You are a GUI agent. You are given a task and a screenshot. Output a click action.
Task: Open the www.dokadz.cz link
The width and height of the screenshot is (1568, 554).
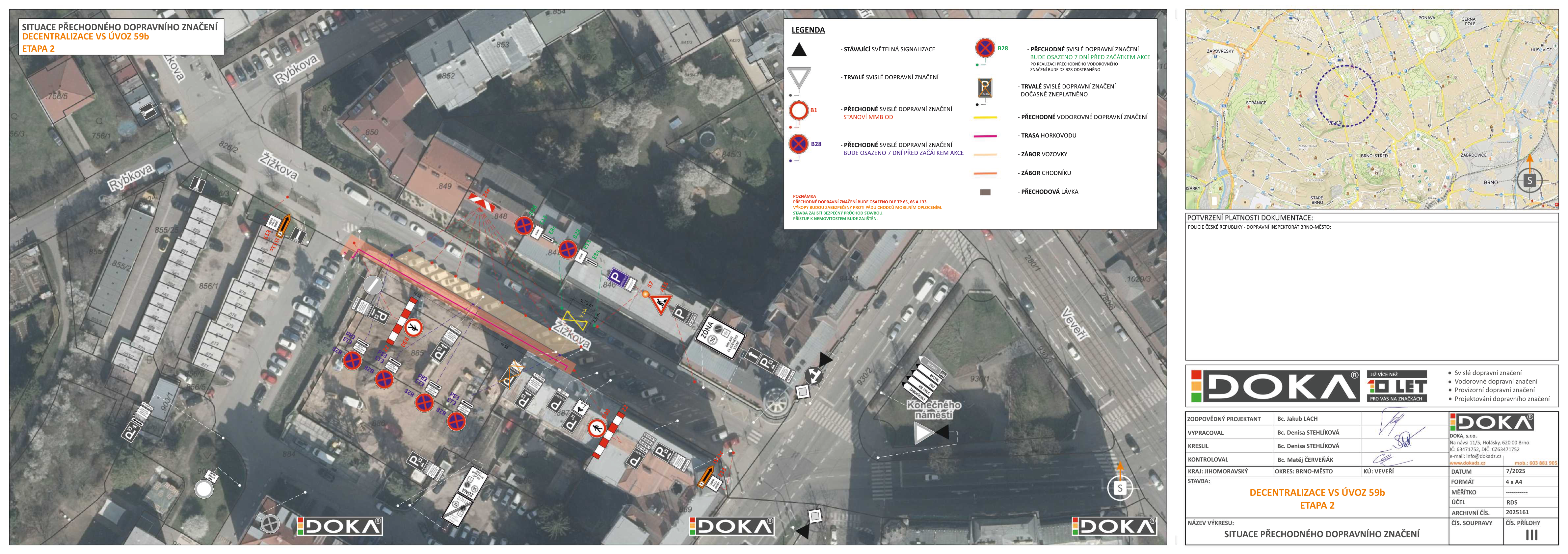point(1467,463)
